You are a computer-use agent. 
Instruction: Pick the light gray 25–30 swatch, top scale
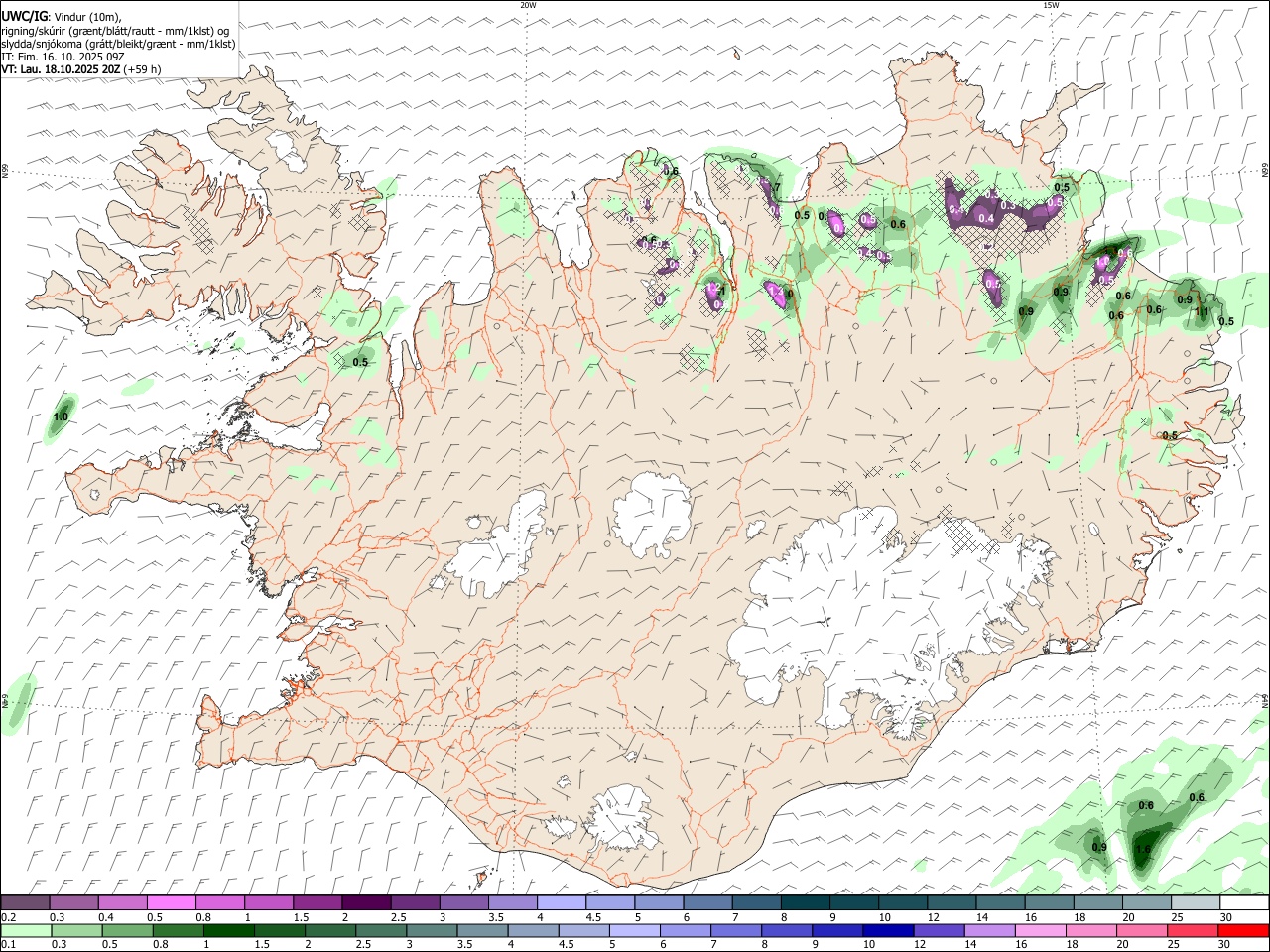(1196, 903)
